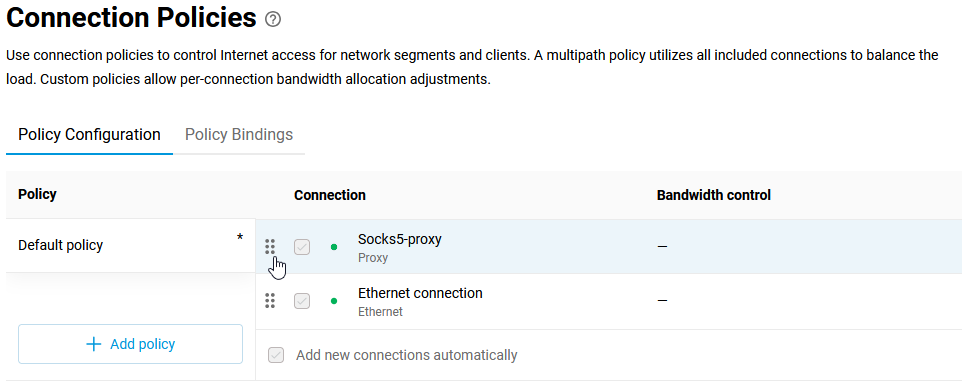Click the plus icon in Add policy

pos(93,344)
